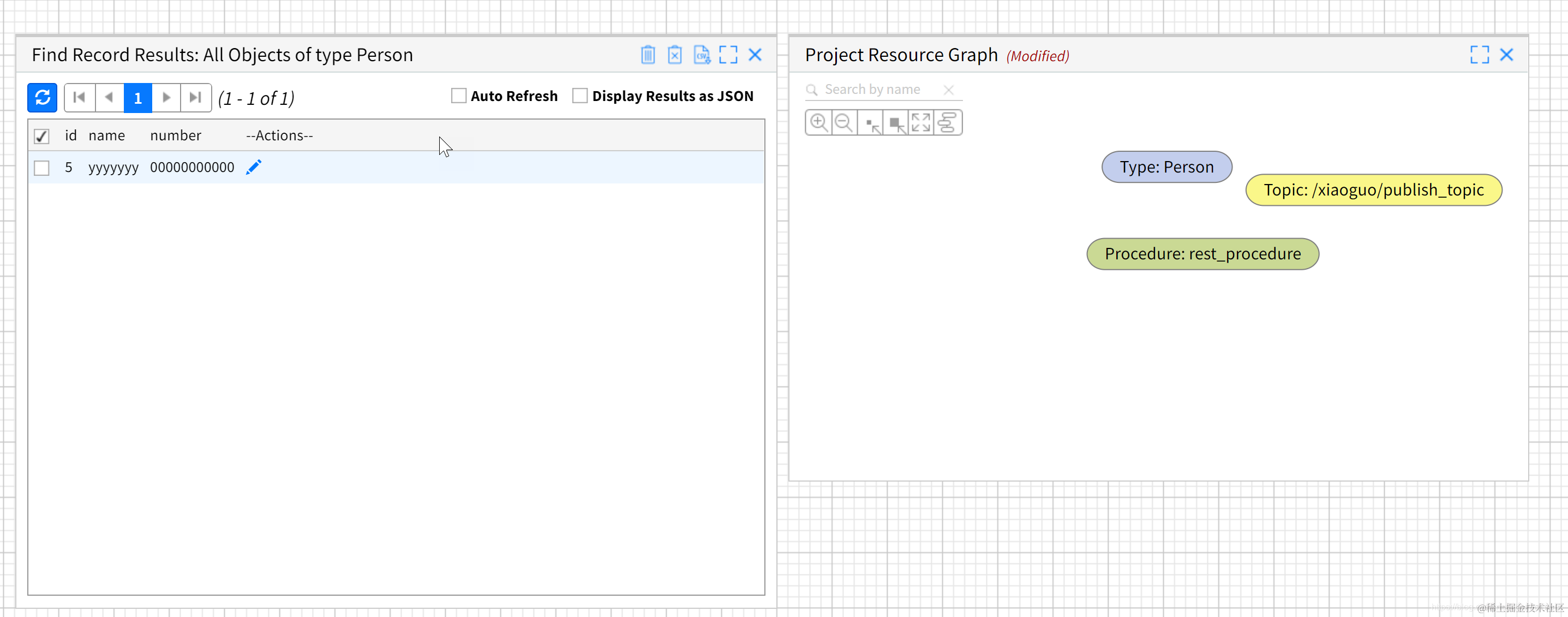Jump to first results page
Screen dimensions: 1568x617
point(79,97)
